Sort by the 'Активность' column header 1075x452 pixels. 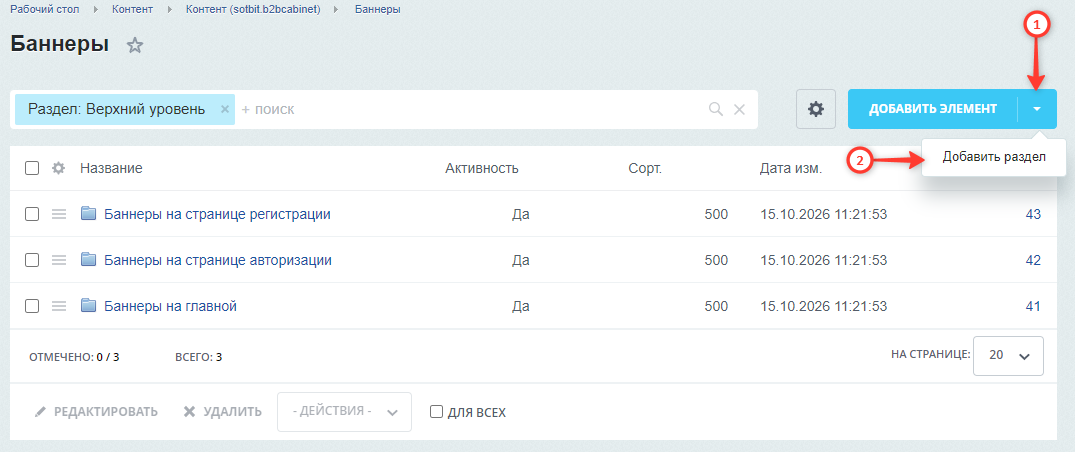[481, 168]
